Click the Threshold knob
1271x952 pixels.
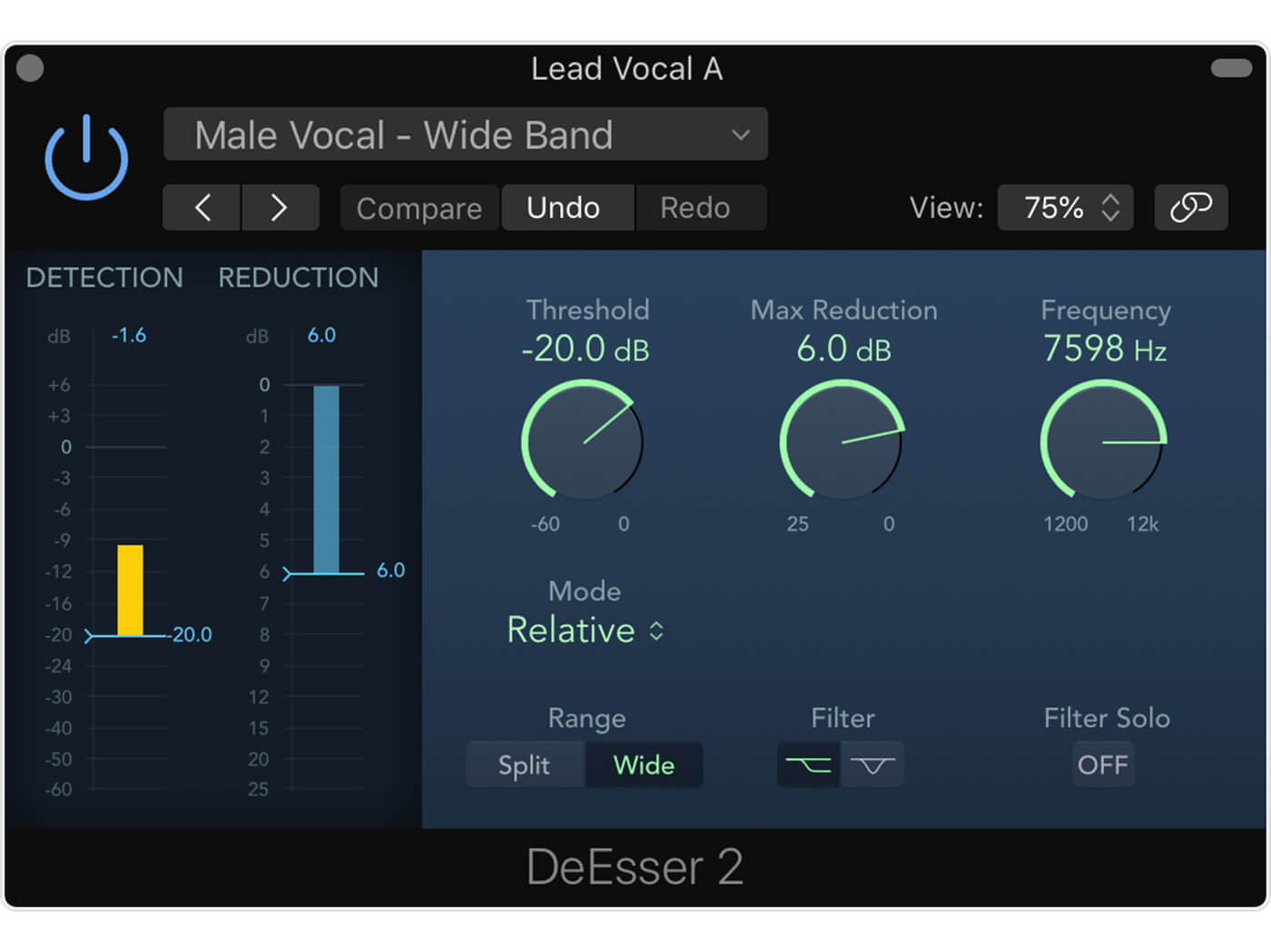click(582, 440)
